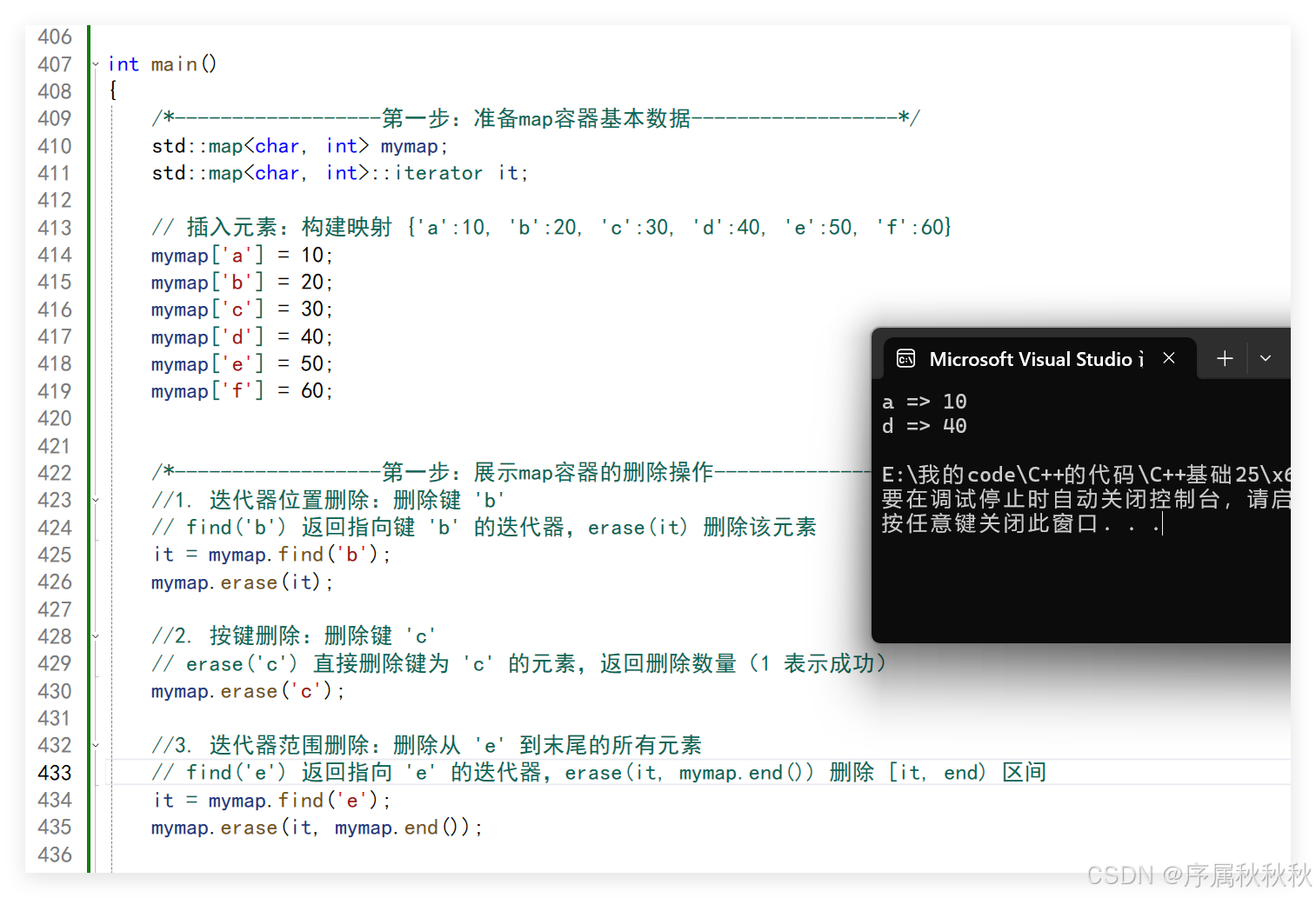Image resolution: width=1316 pixels, height=898 pixels.
Task: Click console message '要在调试停止时自动关闭控制台'
Action: [1052, 499]
